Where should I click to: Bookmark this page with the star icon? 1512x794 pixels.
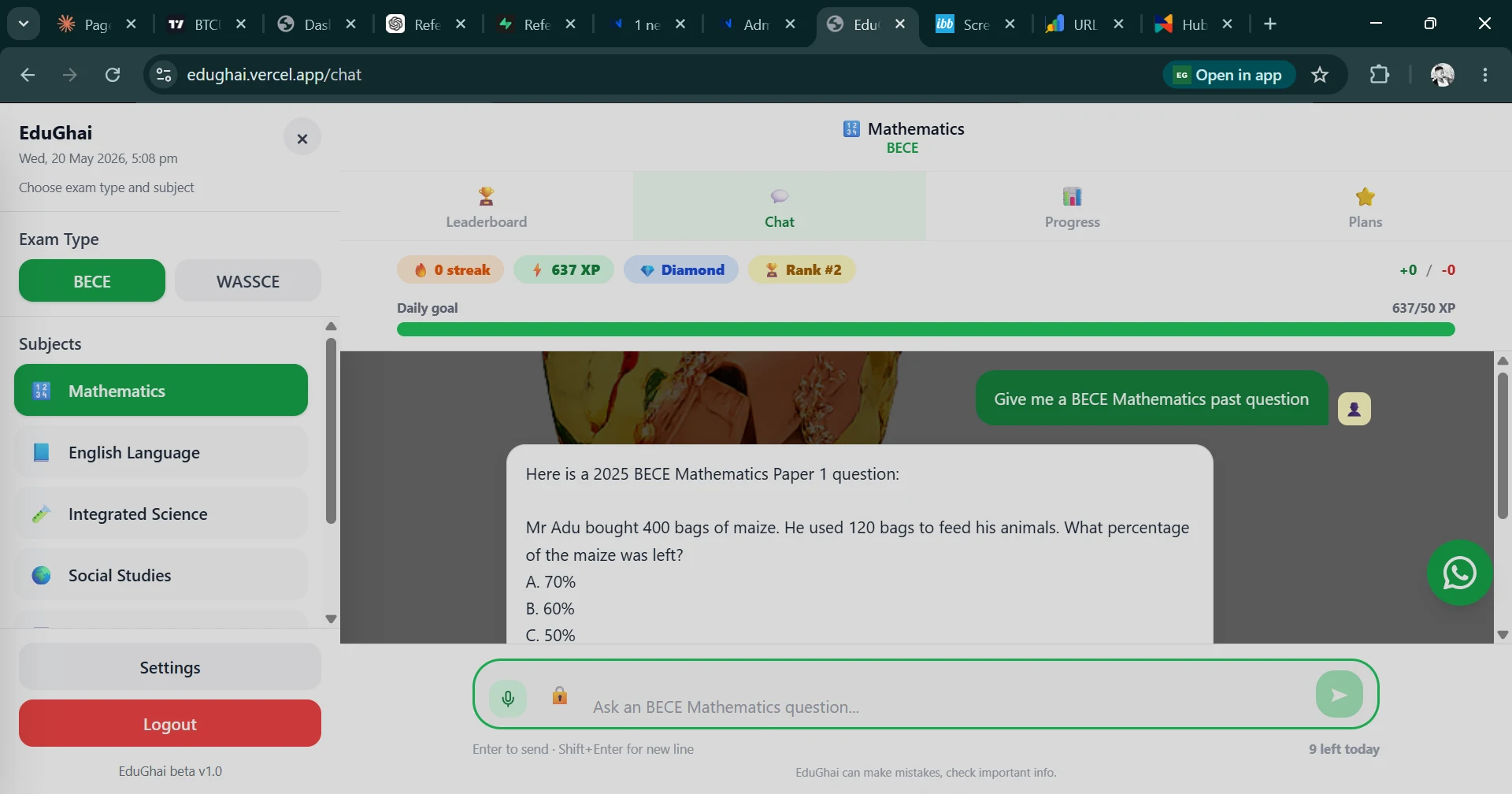(1320, 75)
